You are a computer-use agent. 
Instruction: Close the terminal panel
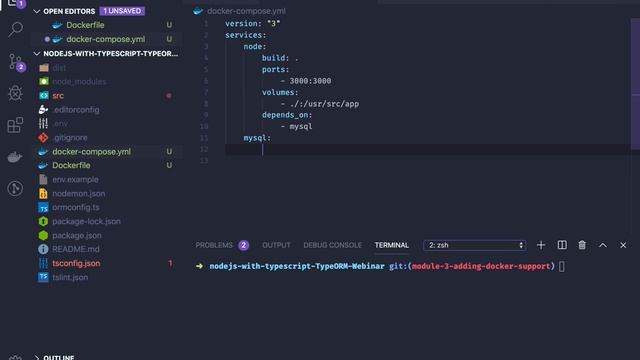coord(623,245)
